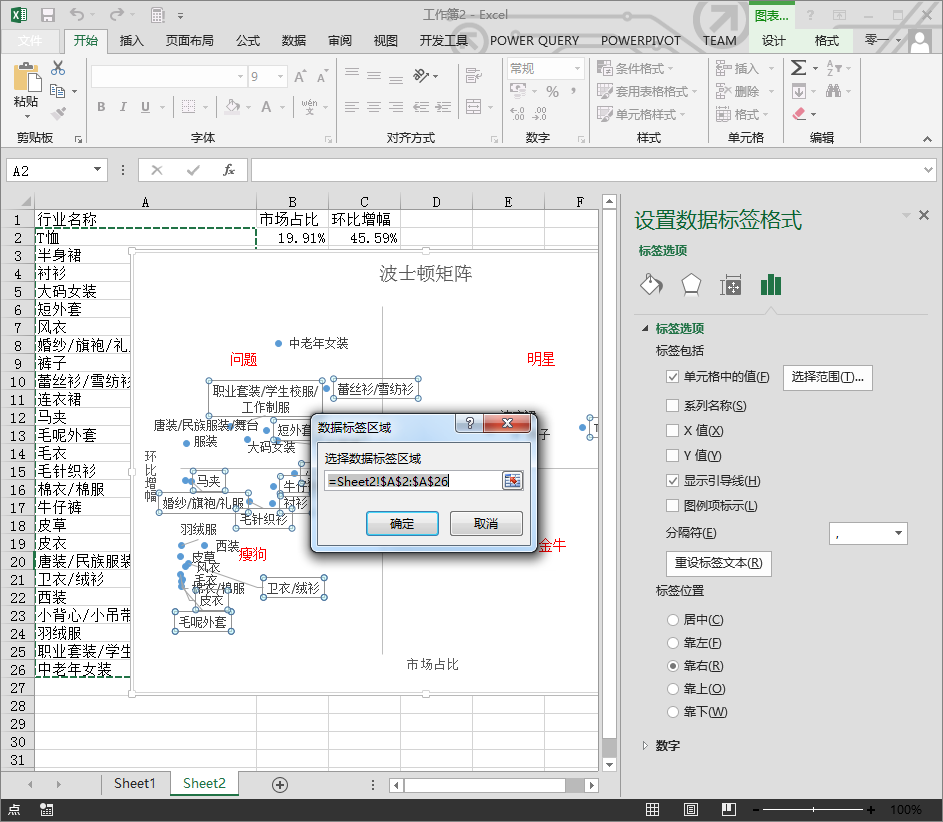Open the font size dropdown
The width and height of the screenshot is (943, 822).
(x=280, y=76)
